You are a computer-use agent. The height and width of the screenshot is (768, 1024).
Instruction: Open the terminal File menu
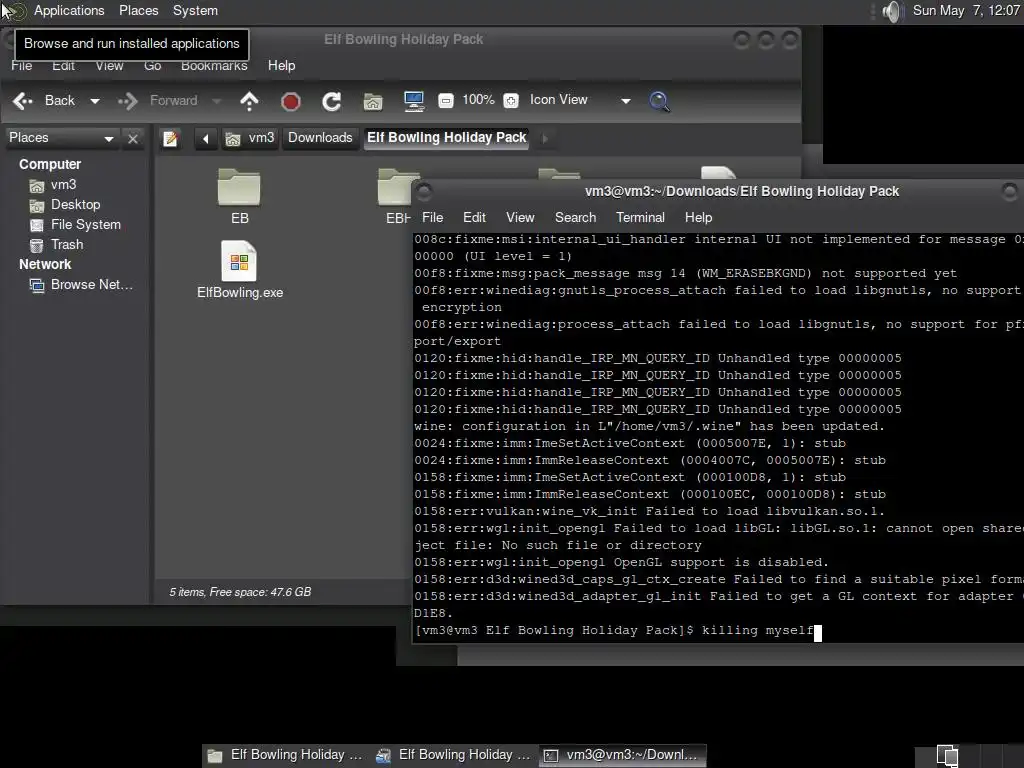432,217
